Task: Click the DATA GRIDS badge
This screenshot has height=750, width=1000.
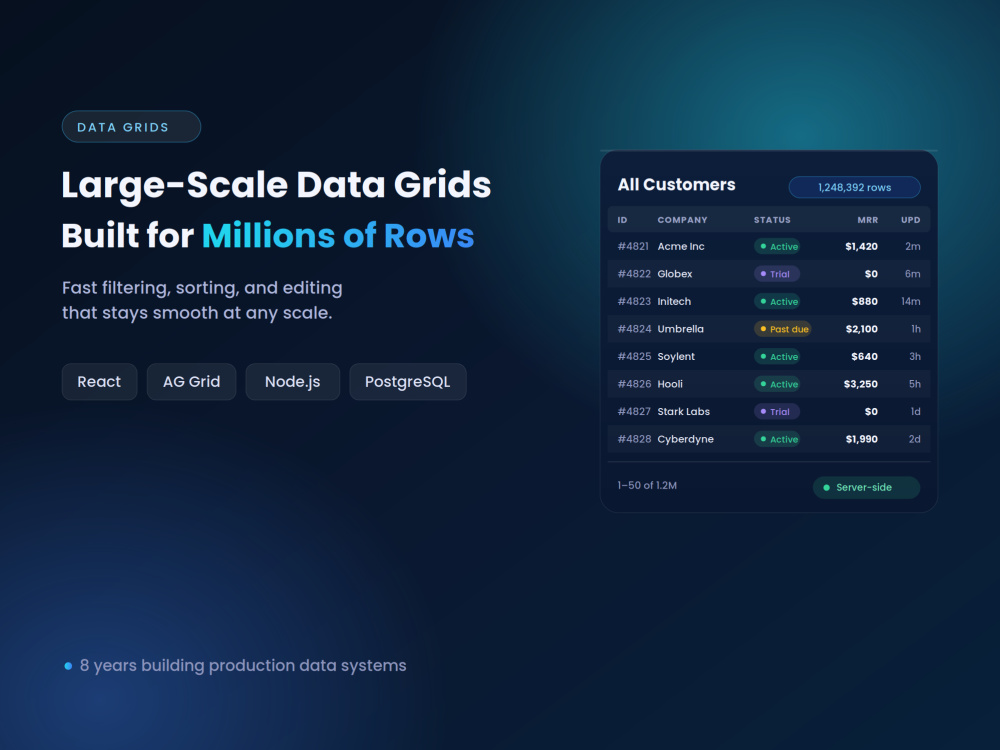Action: (x=131, y=127)
